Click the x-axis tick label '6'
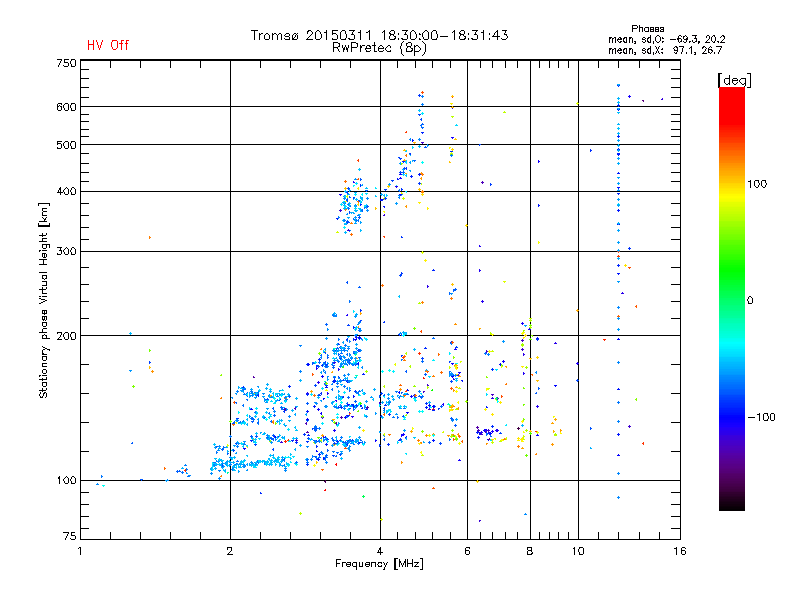The height and width of the screenshot is (600, 800). [x=467, y=551]
